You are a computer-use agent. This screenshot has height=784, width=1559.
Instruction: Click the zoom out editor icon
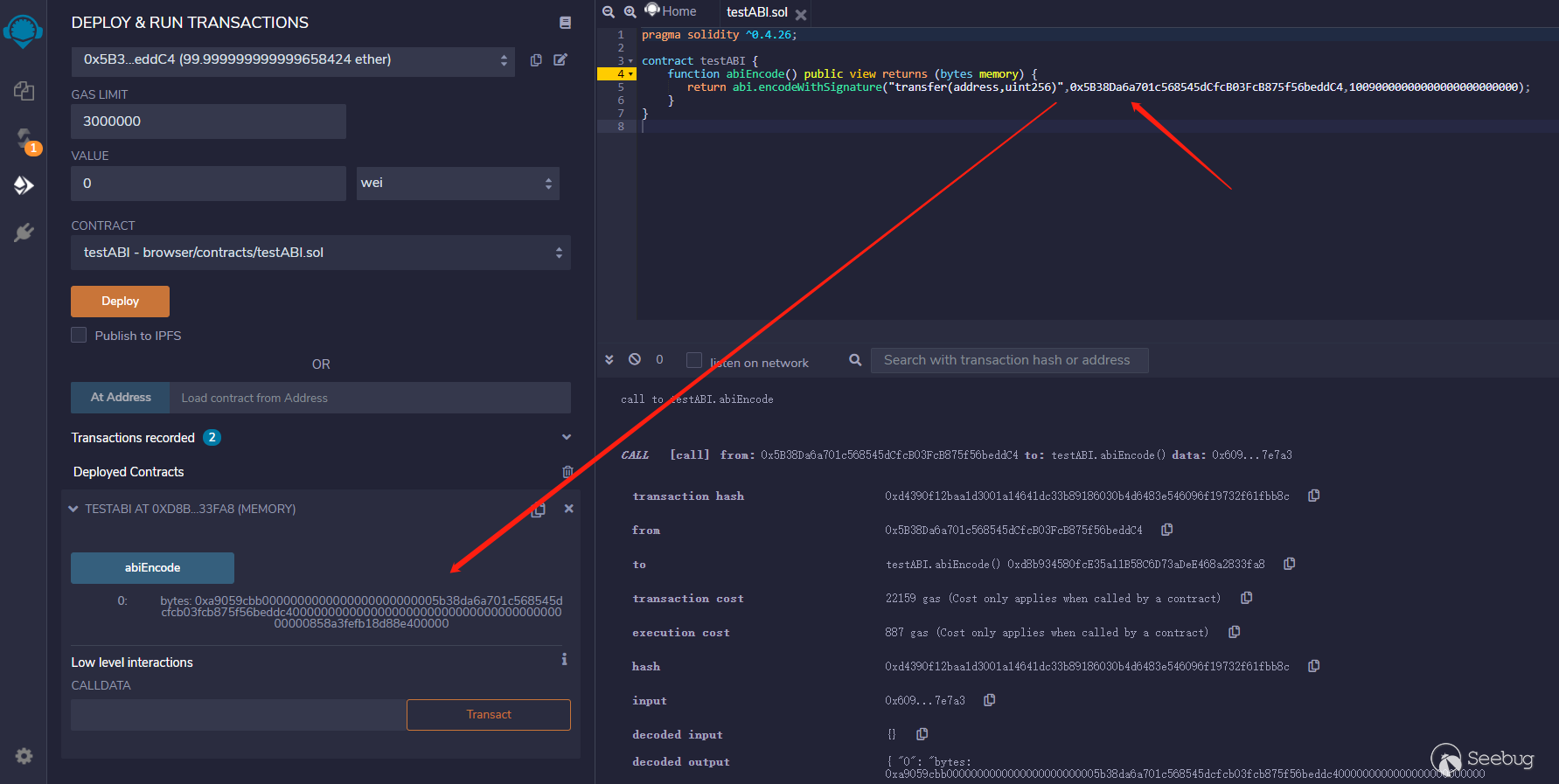[609, 12]
